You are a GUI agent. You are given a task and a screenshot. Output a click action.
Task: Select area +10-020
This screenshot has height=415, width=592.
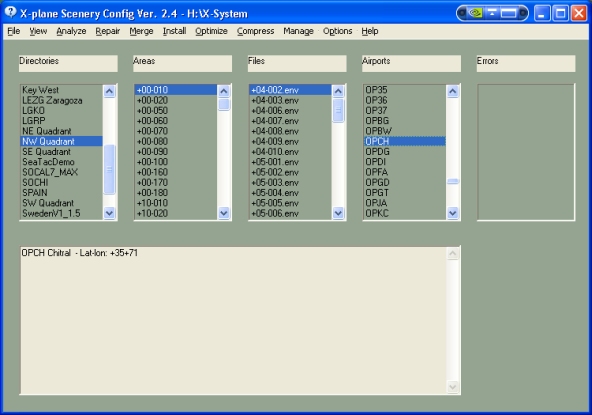[176, 213]
